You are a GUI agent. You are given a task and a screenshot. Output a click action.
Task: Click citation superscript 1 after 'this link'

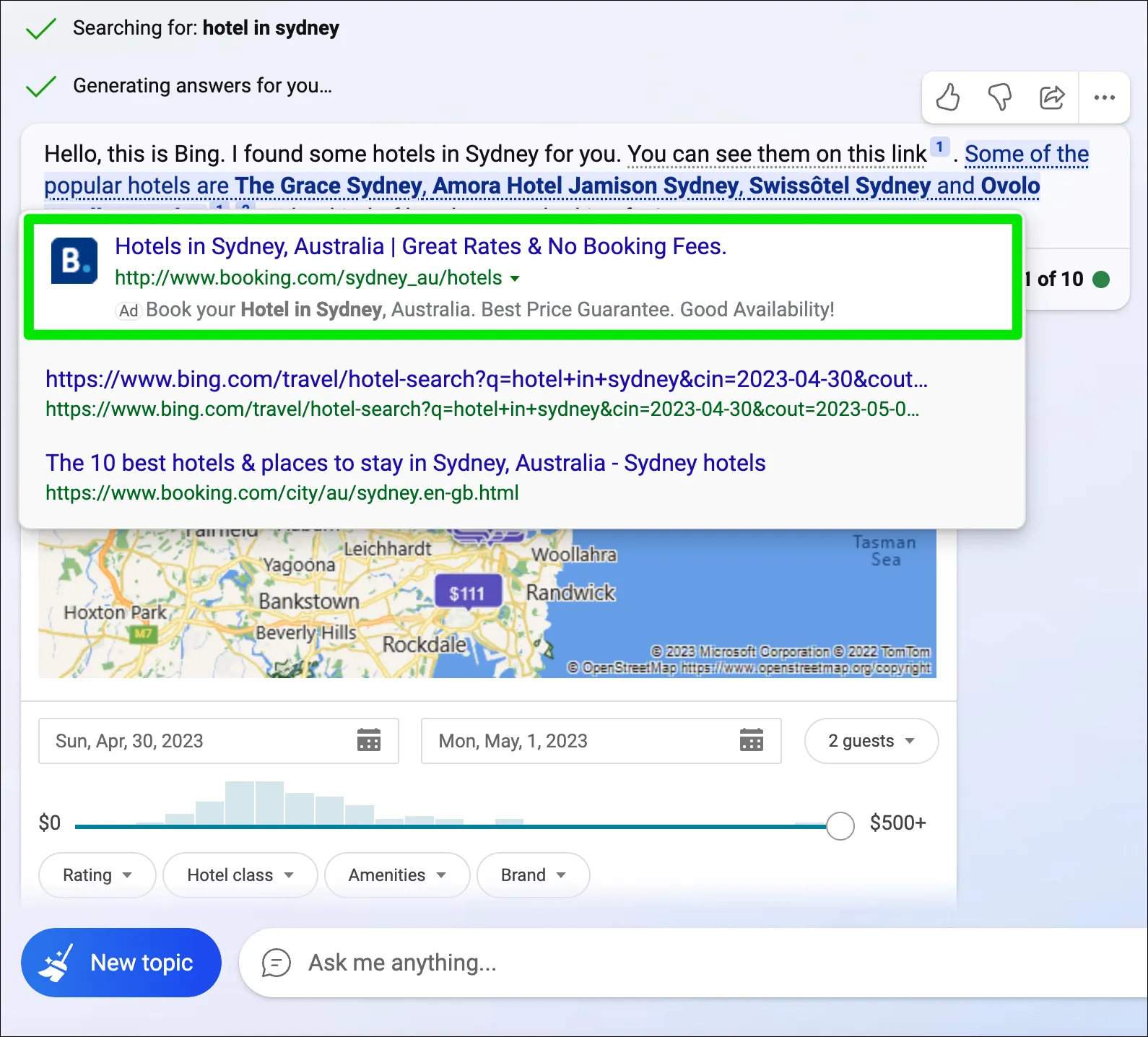(x=939, y=147)
